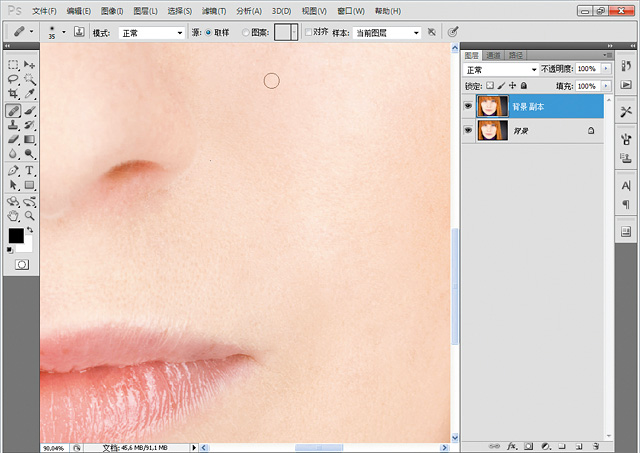
Task: Open the 填充 fill slider arrow
Action: pos(606,86)
